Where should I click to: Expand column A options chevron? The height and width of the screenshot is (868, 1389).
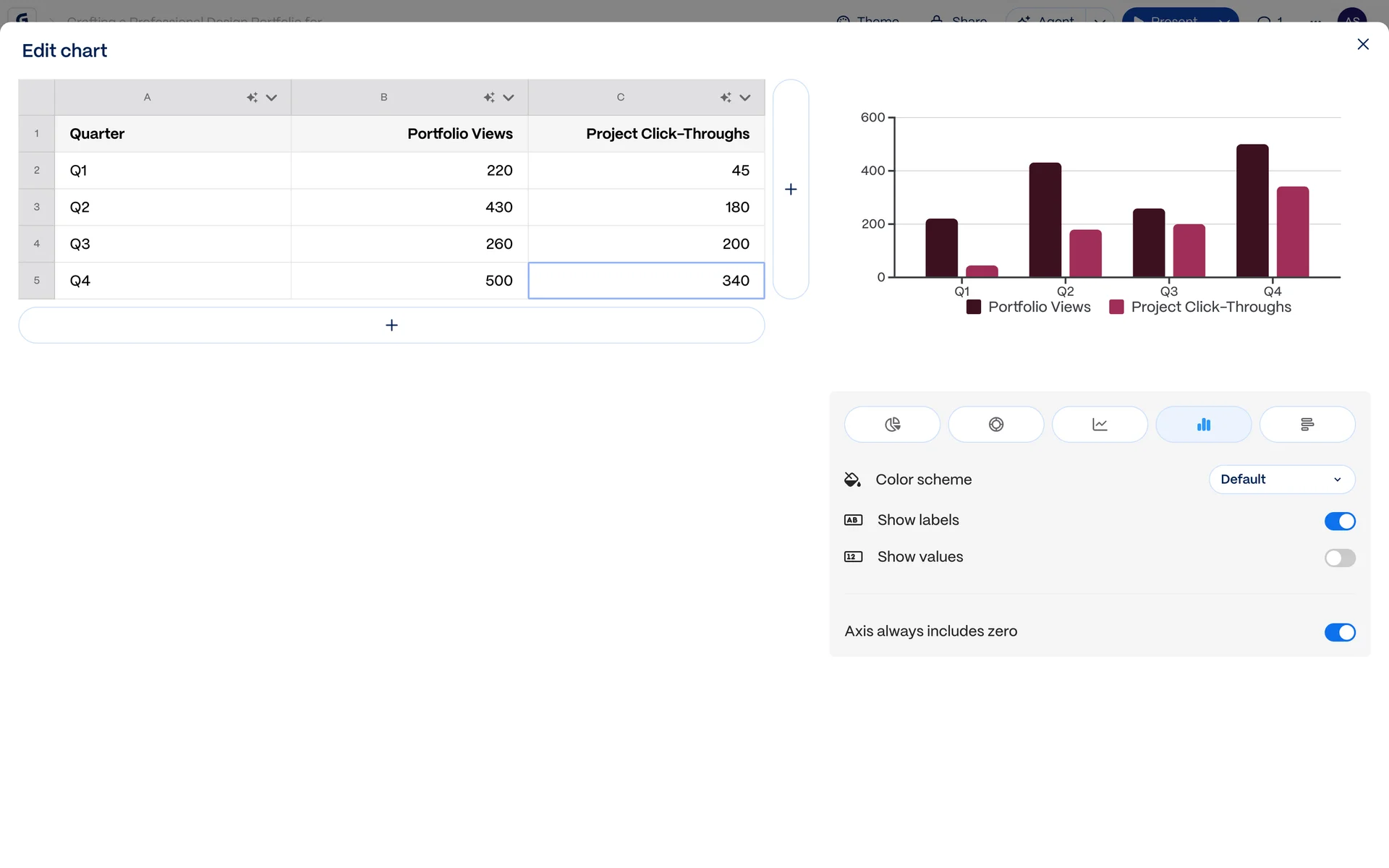click(x=271, y=98)
